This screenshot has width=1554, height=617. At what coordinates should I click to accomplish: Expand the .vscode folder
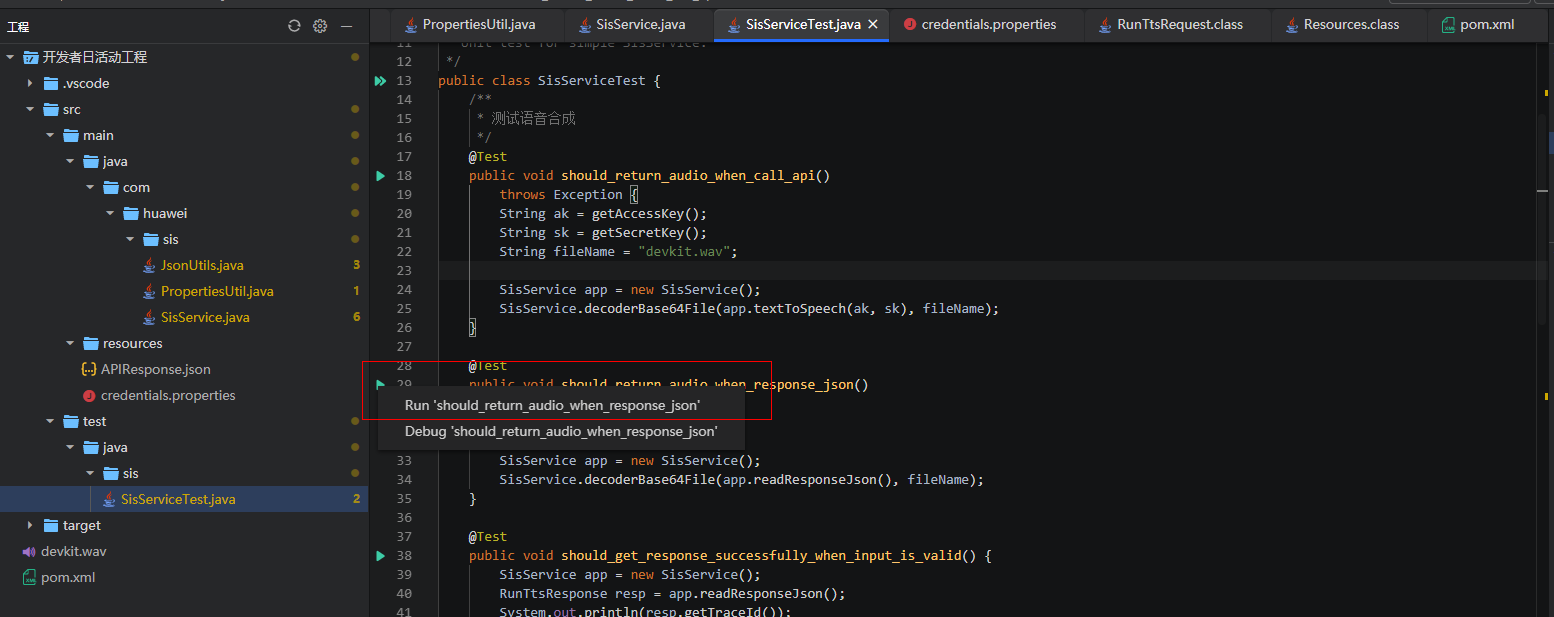click(x=30, y=84)
